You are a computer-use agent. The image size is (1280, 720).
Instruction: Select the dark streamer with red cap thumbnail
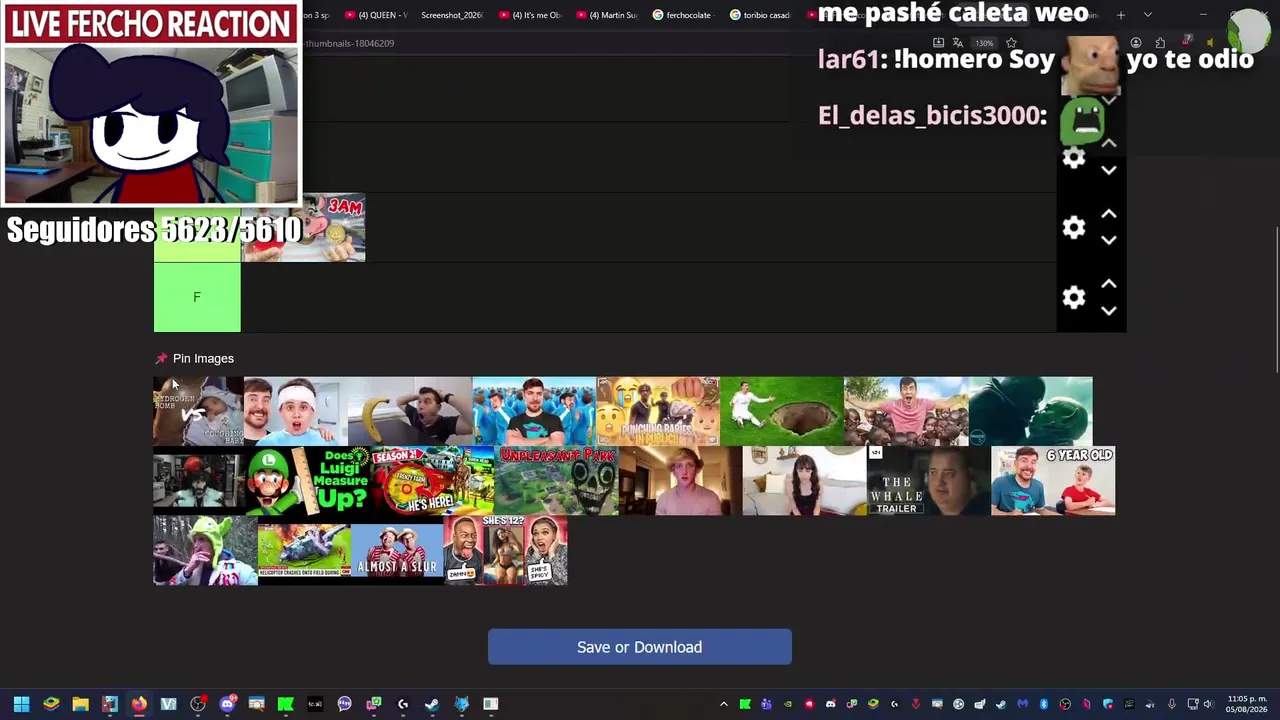point(199,481)
